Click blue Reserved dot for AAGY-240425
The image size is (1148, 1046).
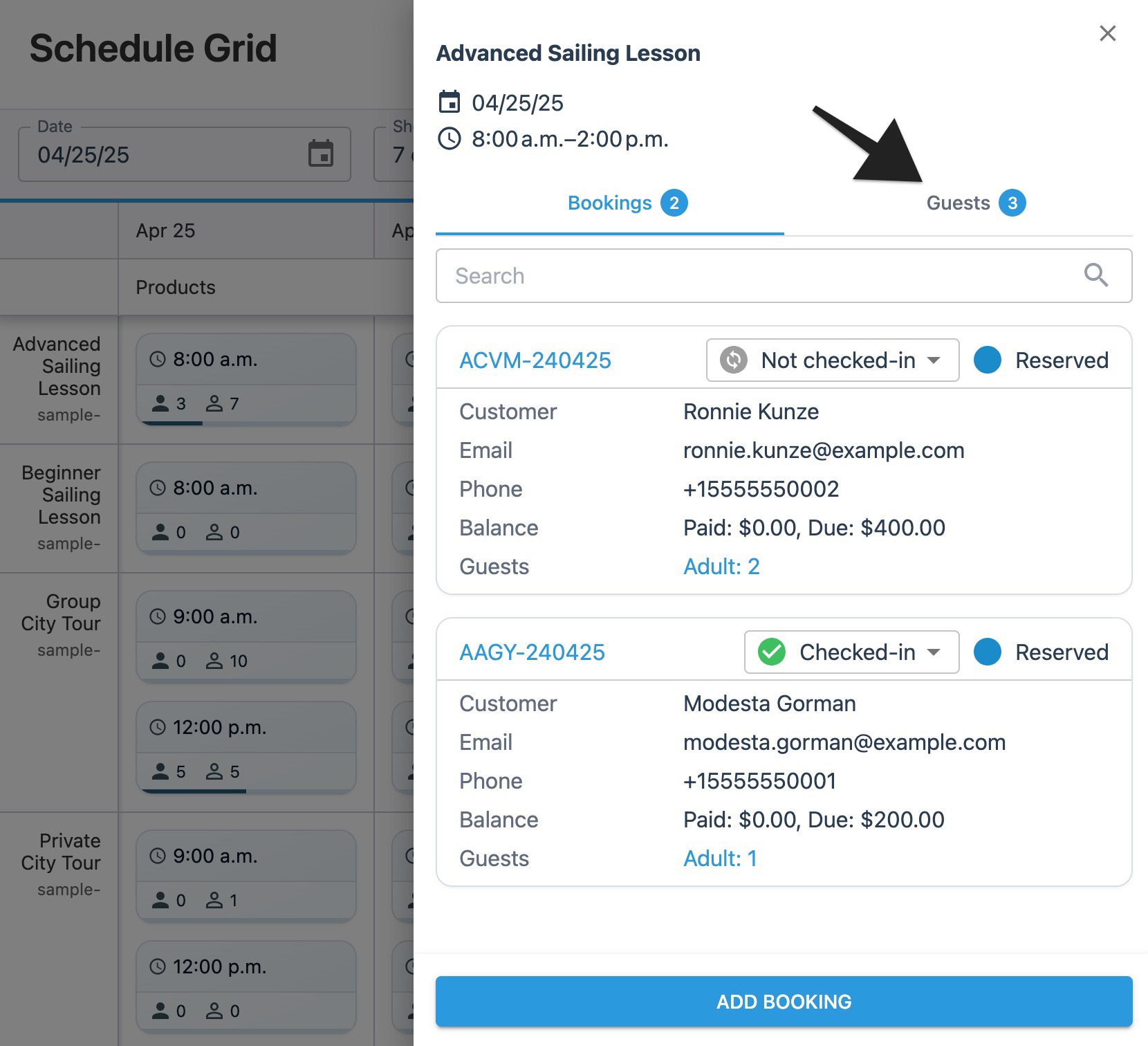coord(988,652)
